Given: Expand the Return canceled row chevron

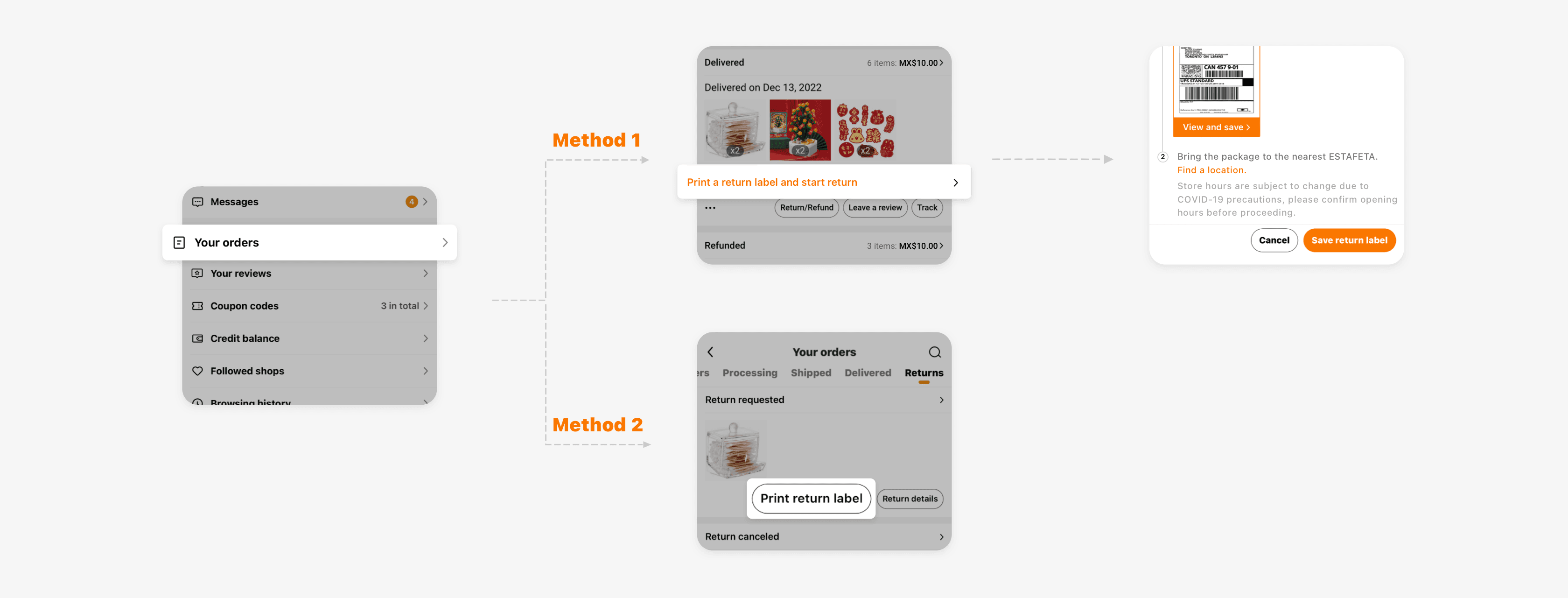Looking at the screenshot, I should [941, 537].
